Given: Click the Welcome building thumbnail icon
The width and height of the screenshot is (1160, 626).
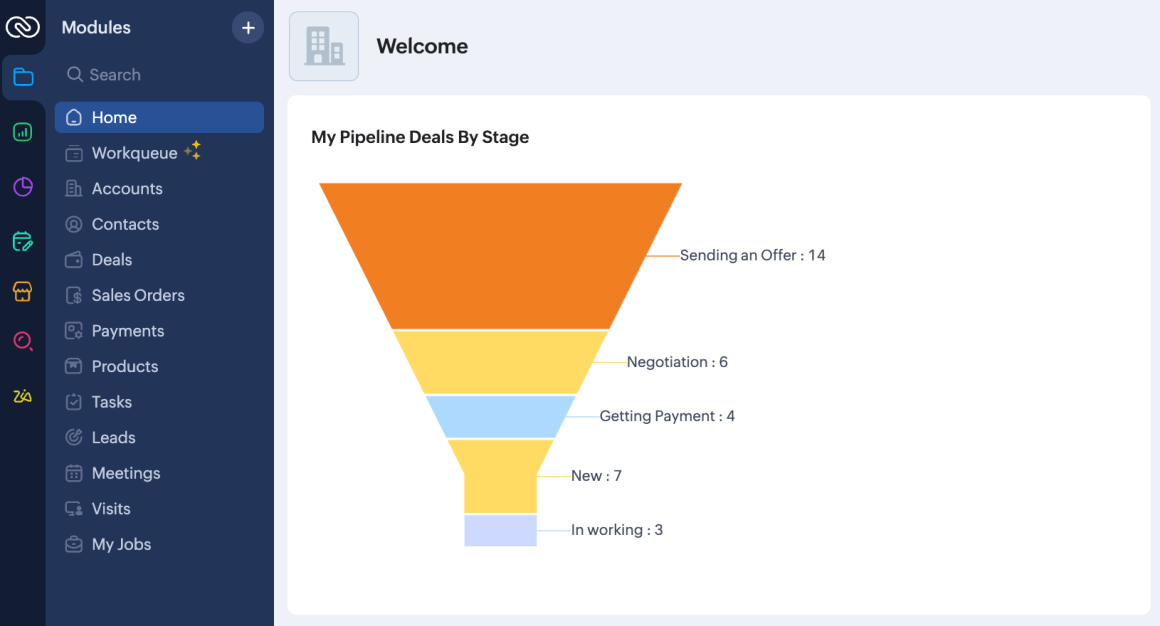Looking at the screenshot, I should [324, 46].
